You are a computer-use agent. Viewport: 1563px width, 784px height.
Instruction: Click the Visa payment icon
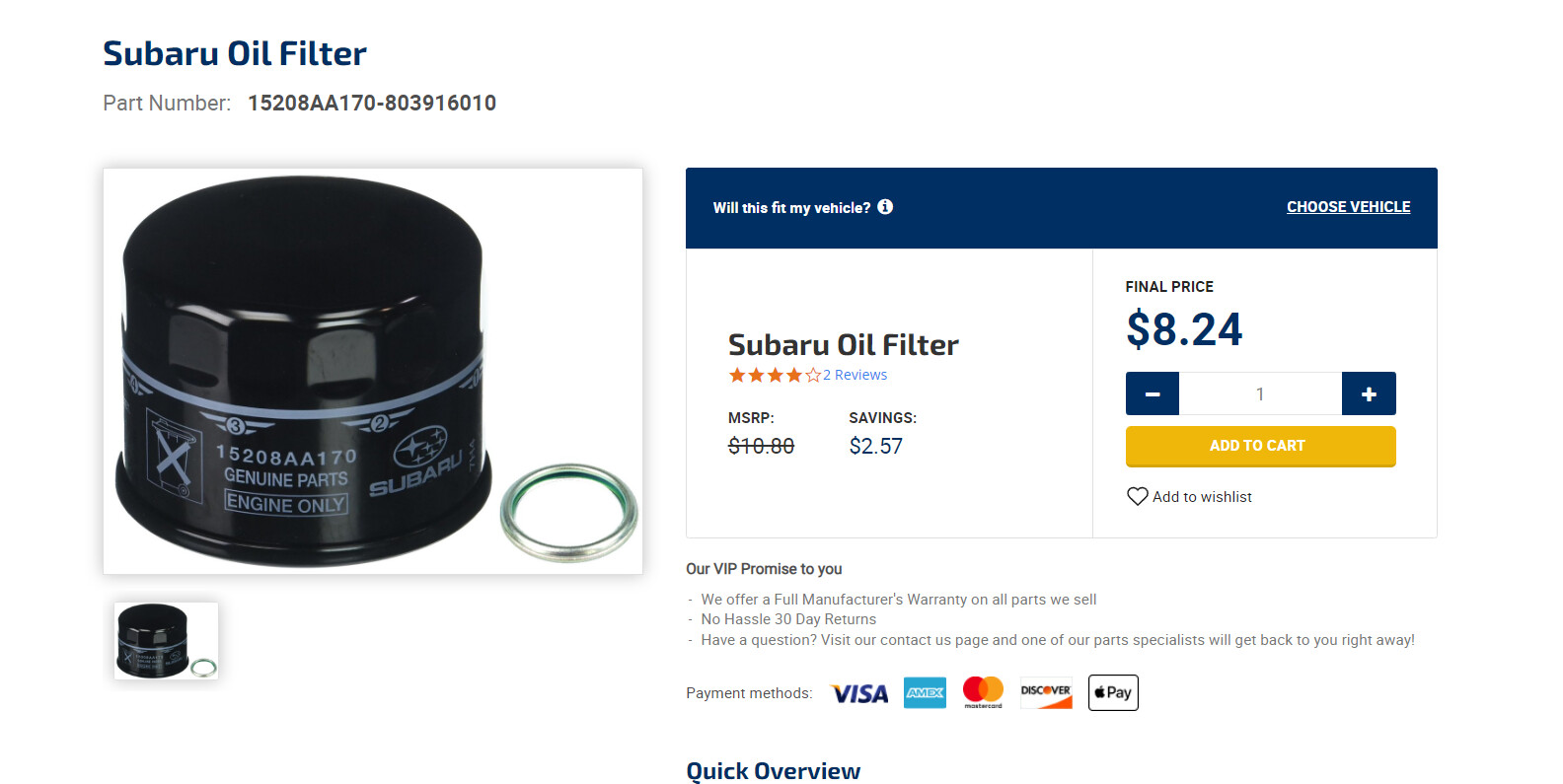pyautogui.click(x=859, y=693)
